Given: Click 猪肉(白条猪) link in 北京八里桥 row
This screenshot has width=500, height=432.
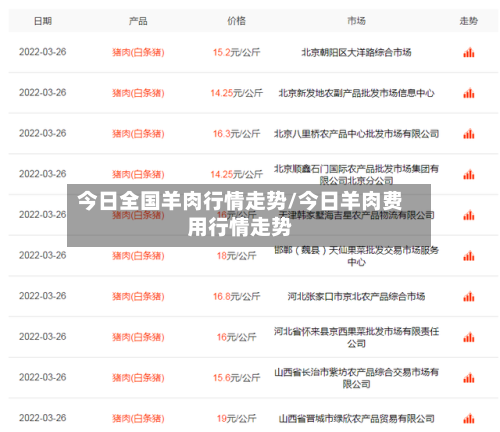Looking at the screenshot, I should 138,134.
